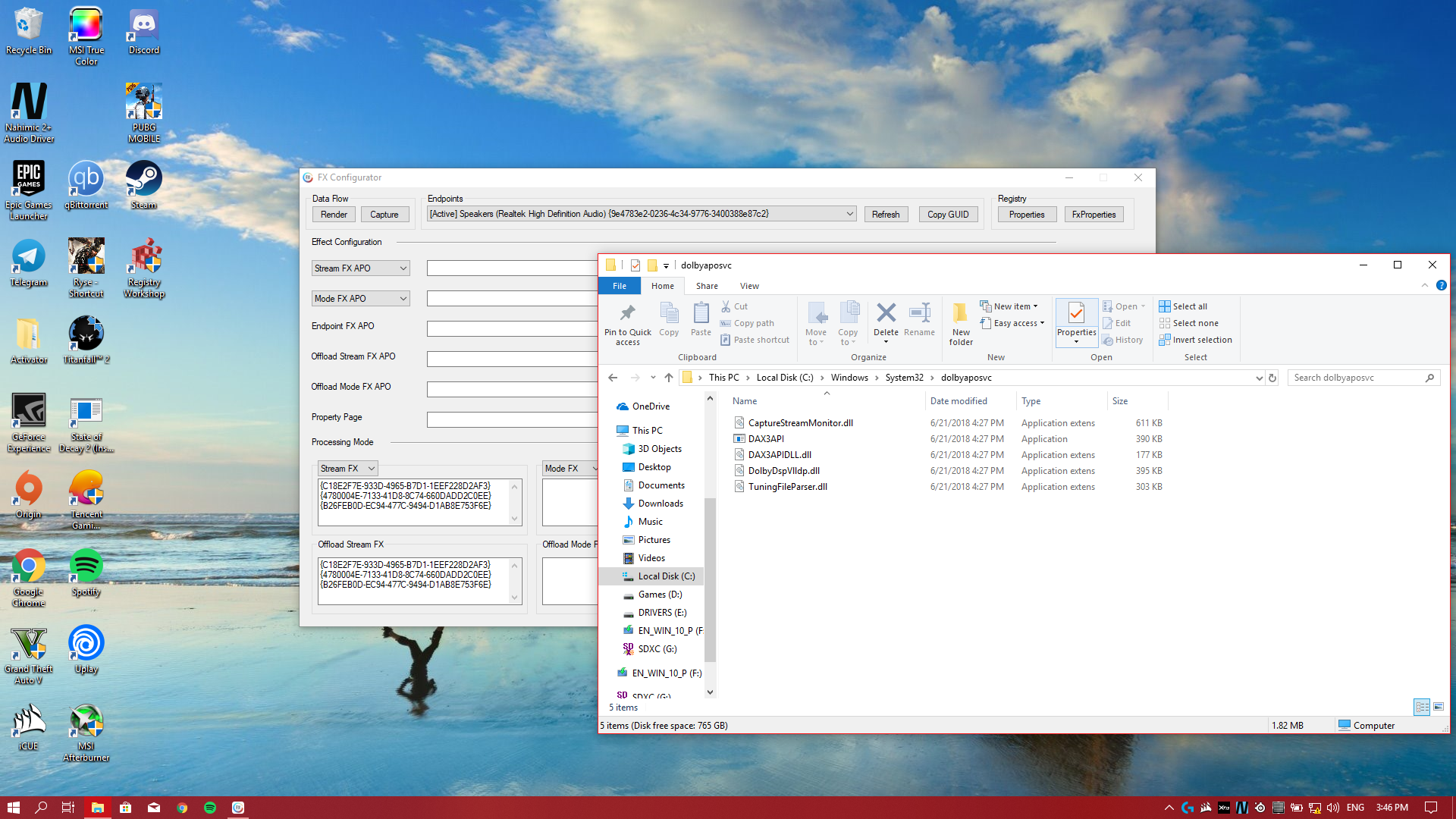This screenshot has height=819, width=1456.
Task: Open Endpoints device dropdown
Action: click(641, 214)
